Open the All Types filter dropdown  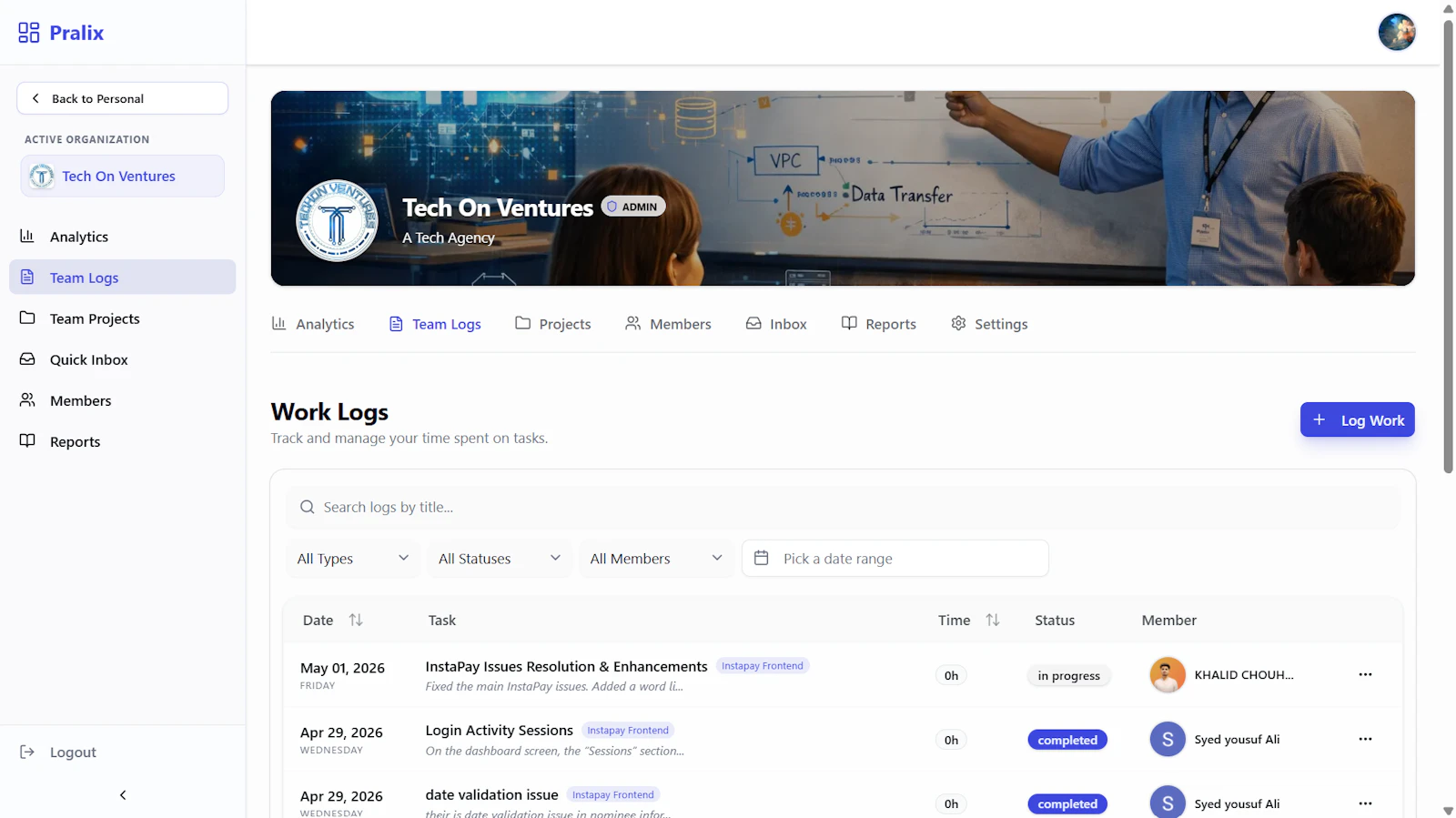pyautogui.click(x=353, y=559)
